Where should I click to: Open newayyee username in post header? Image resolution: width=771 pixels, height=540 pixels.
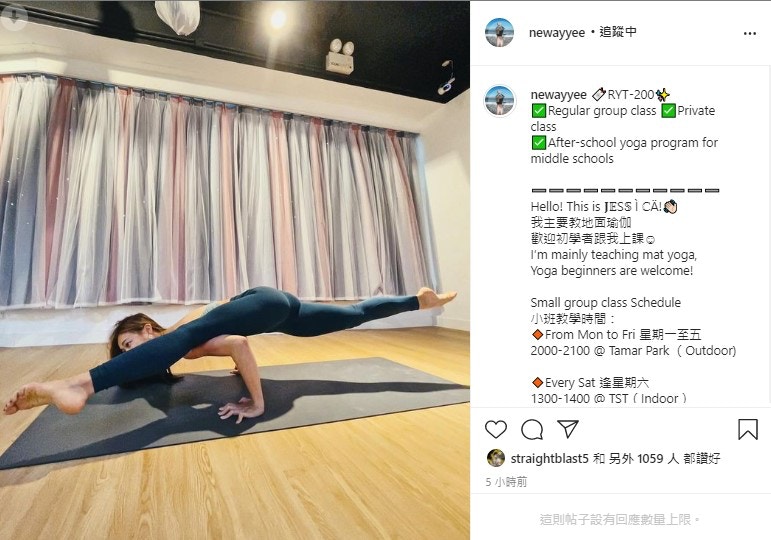pos(557,32)
